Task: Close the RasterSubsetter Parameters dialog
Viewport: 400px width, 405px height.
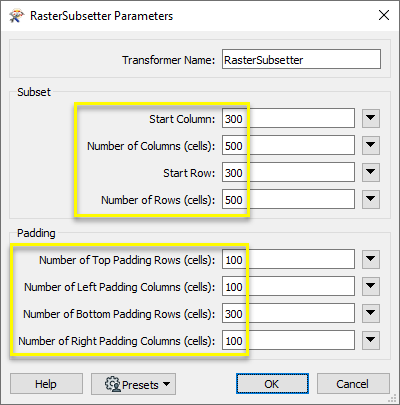Action: (384, 15)
